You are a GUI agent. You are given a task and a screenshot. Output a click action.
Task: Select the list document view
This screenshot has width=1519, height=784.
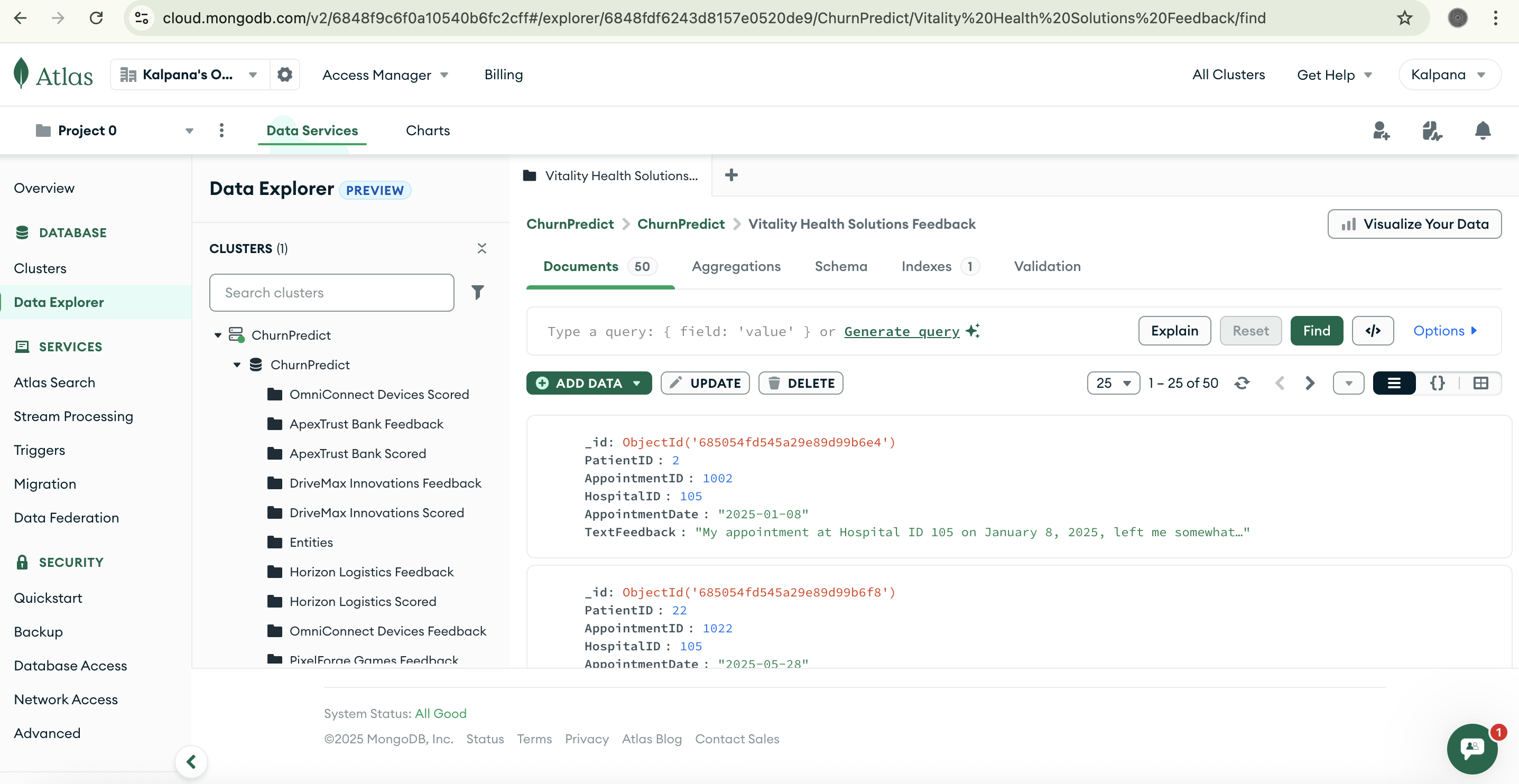1394,383
